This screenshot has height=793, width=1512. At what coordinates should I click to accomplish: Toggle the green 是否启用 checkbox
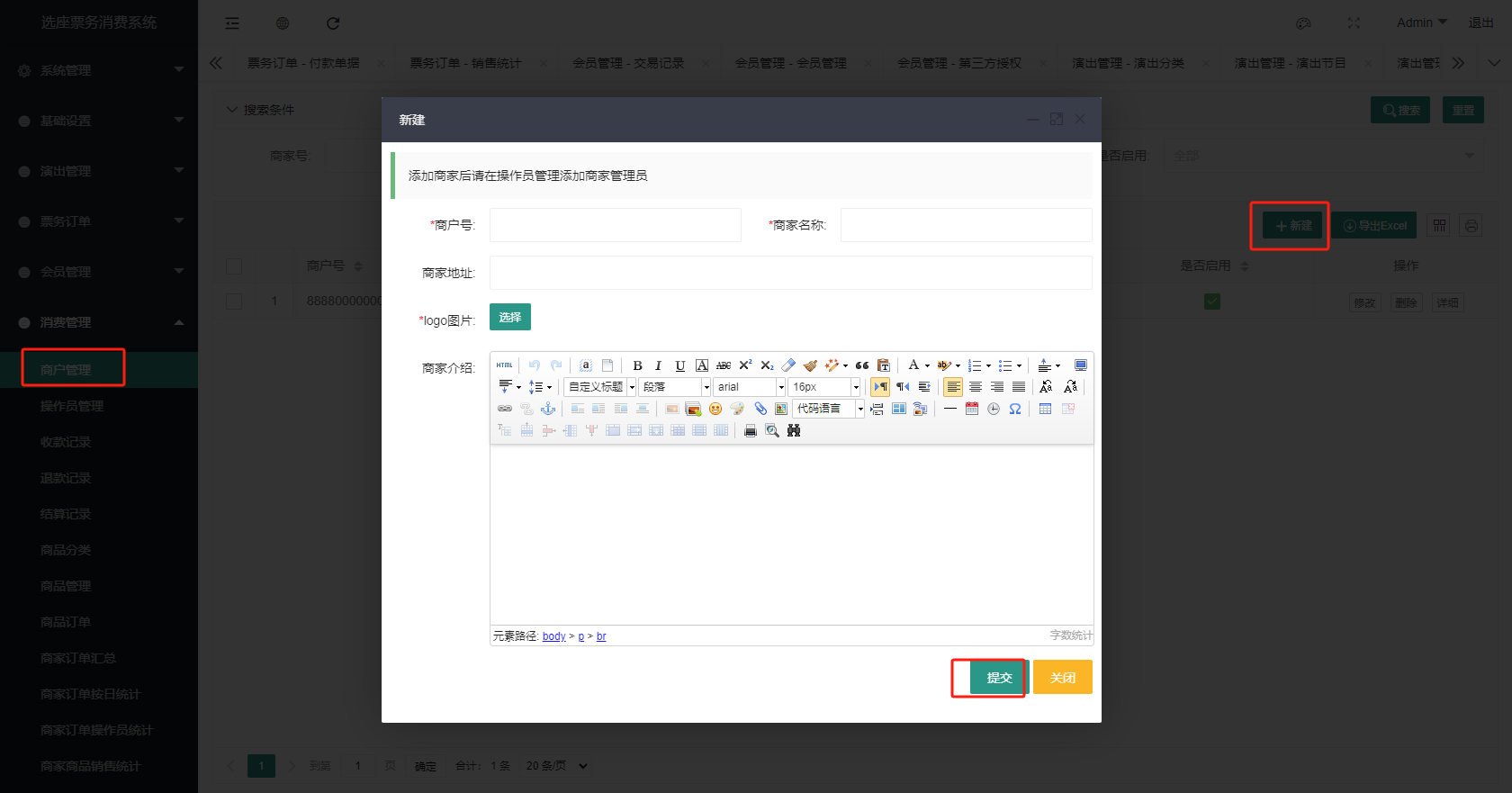click(1212, 302)
